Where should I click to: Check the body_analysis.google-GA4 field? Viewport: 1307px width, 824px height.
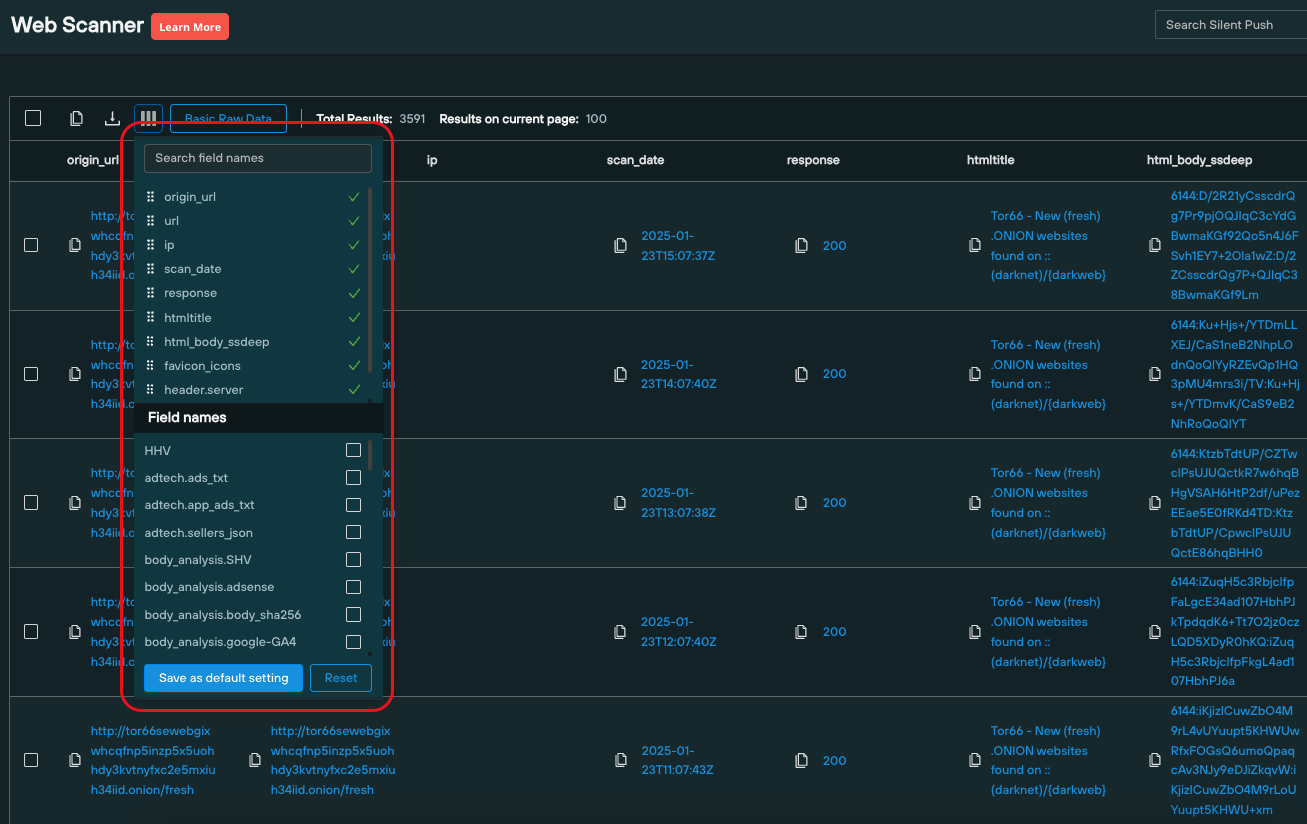(x=353, y=642)
